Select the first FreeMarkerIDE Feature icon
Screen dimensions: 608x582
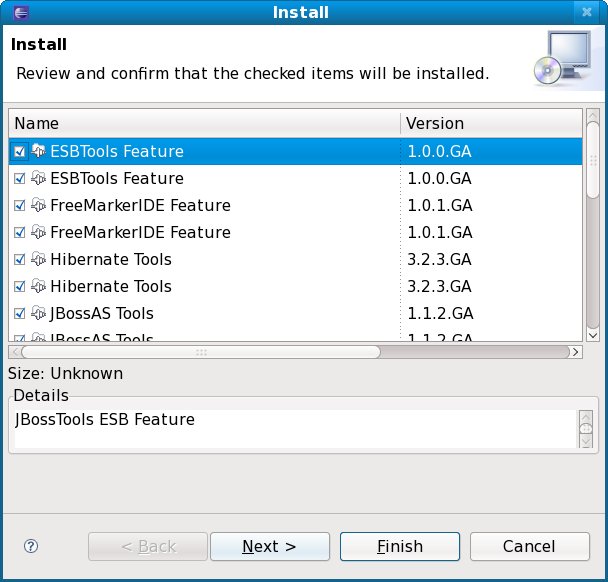tap(39, 206)
